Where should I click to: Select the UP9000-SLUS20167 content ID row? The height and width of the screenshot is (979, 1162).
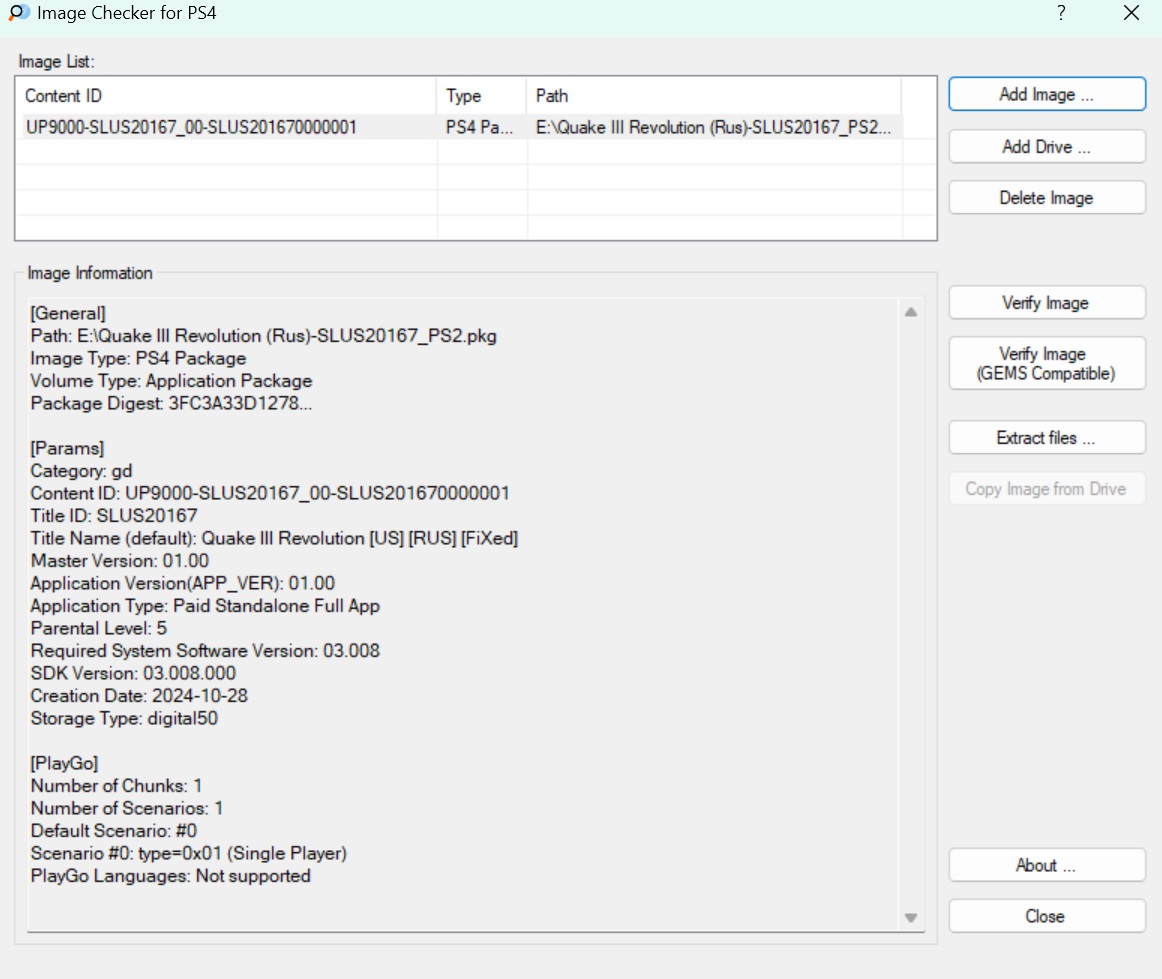tap(191, 127)
